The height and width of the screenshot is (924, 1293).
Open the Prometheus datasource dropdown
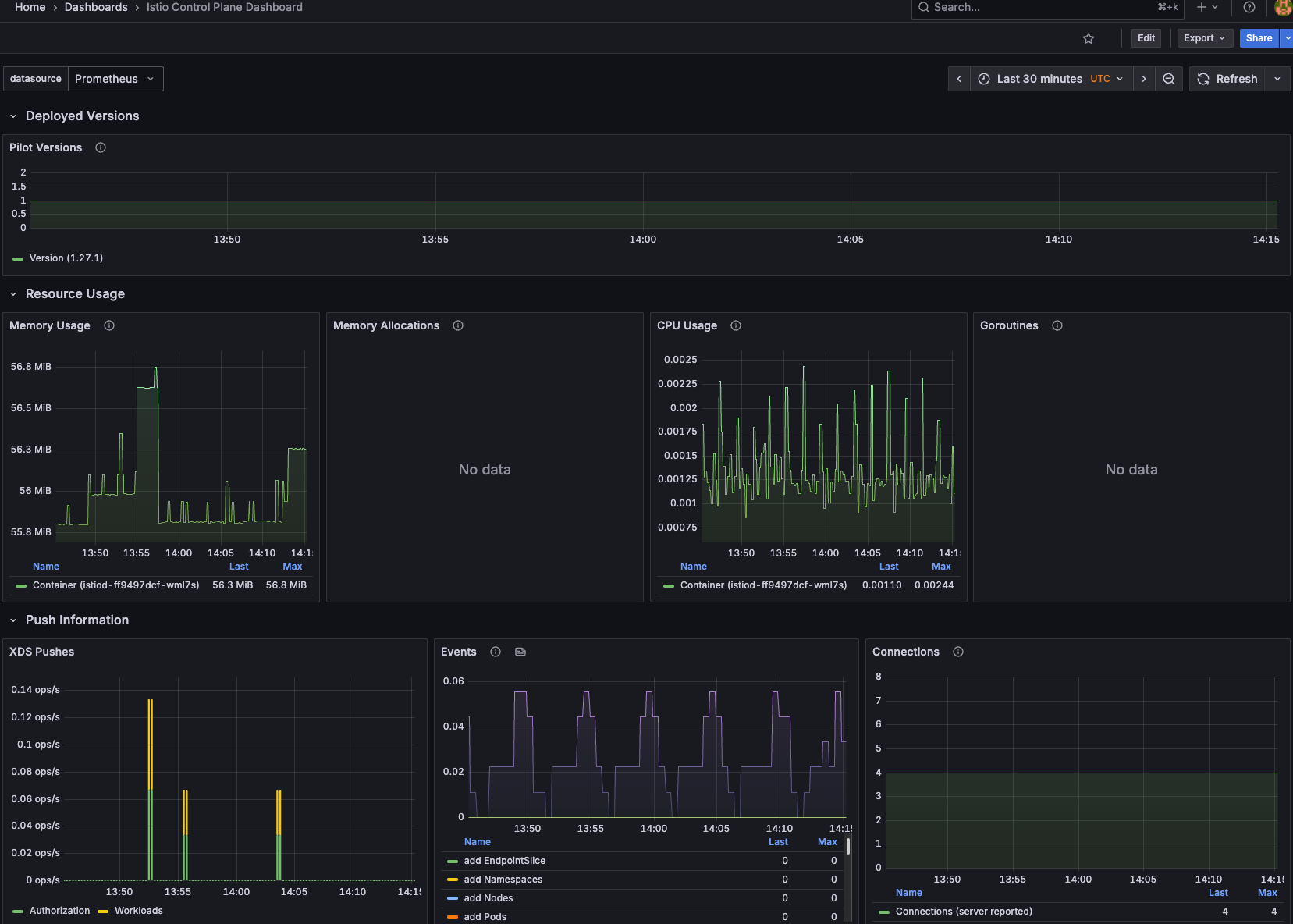[115, 78]
